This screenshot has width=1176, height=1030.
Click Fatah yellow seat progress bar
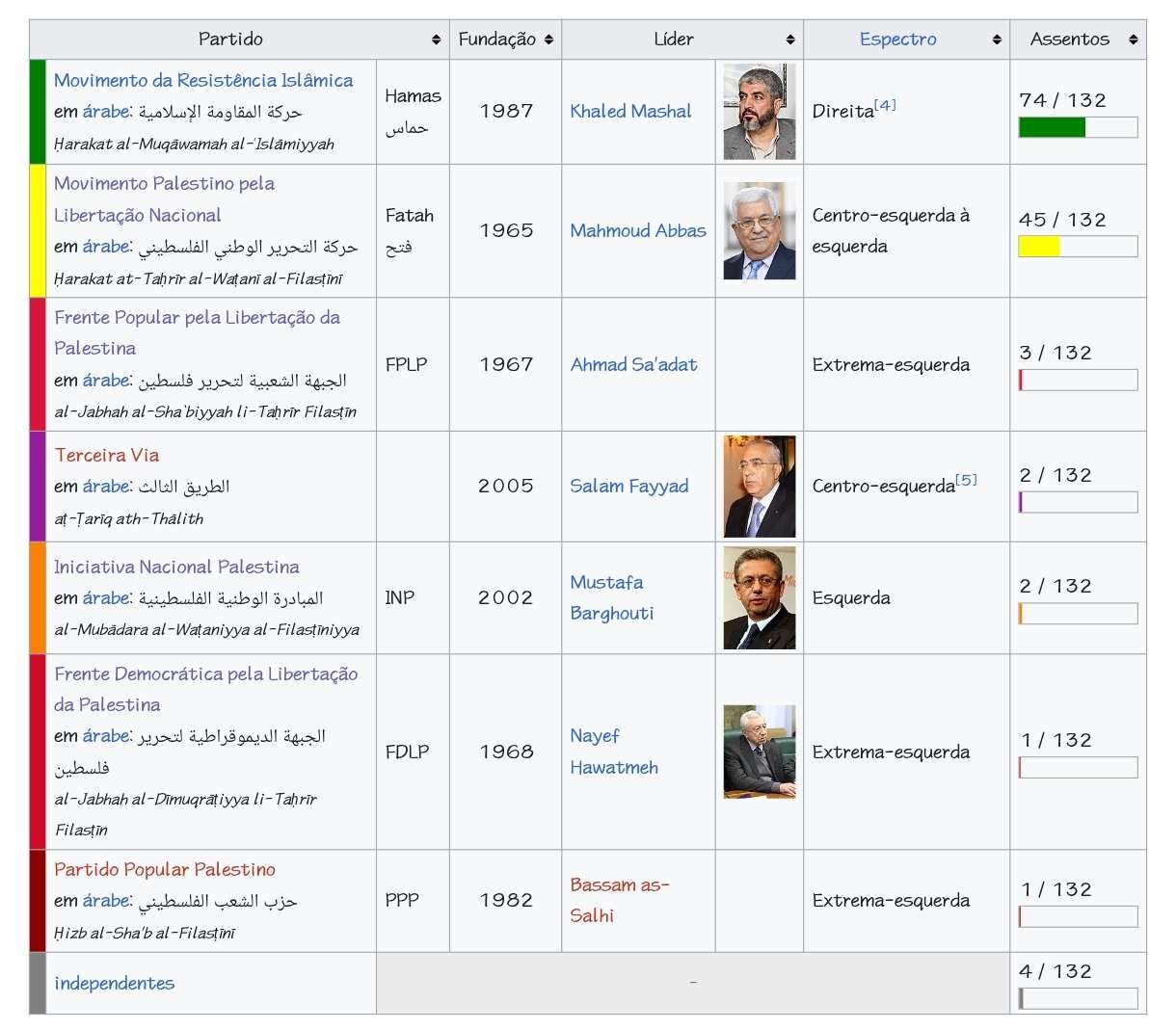[x=1077, y=247]
